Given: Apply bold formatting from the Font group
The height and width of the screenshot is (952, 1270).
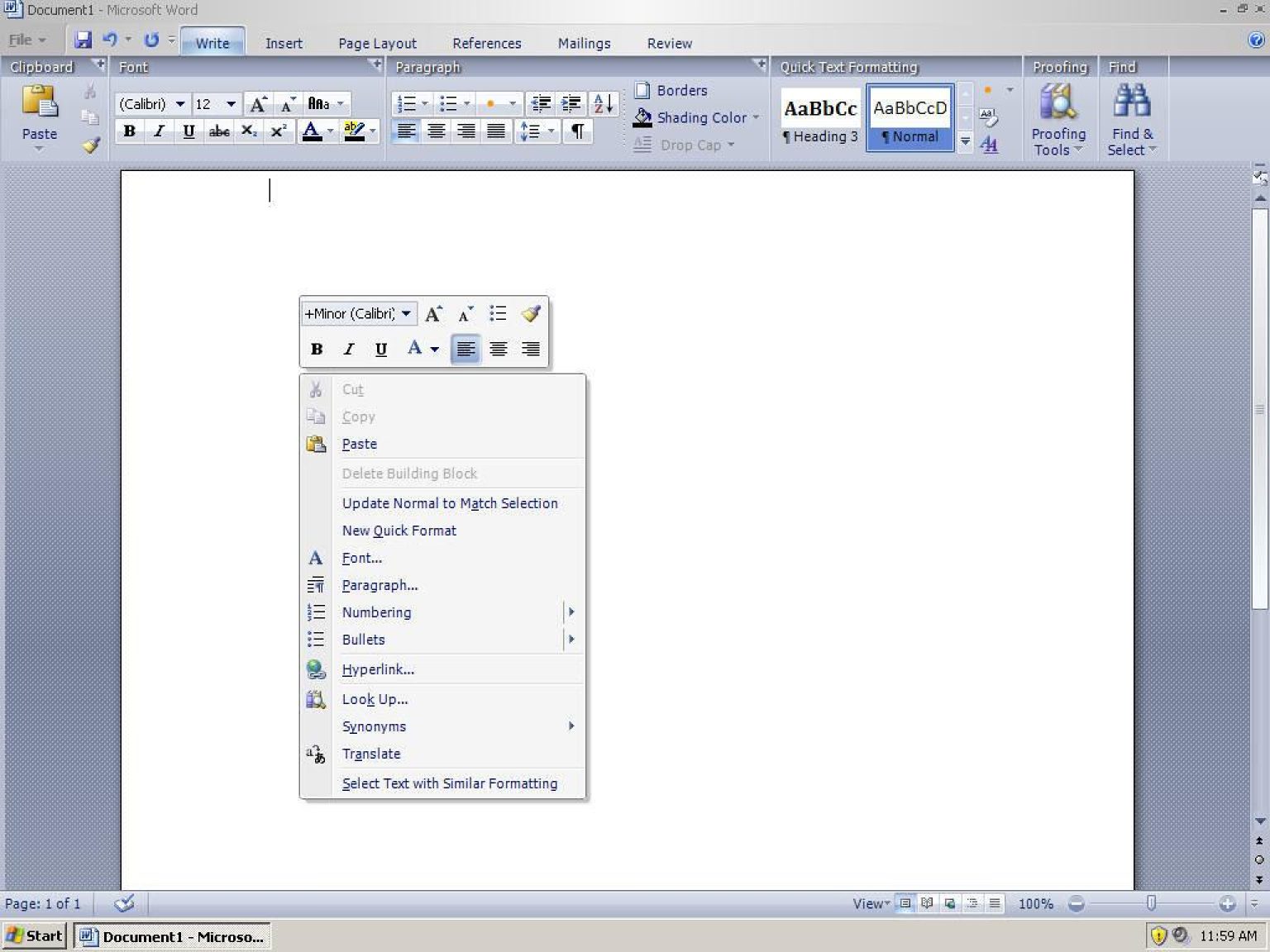Looking at the screenshot, I should (x=129, y=131).
